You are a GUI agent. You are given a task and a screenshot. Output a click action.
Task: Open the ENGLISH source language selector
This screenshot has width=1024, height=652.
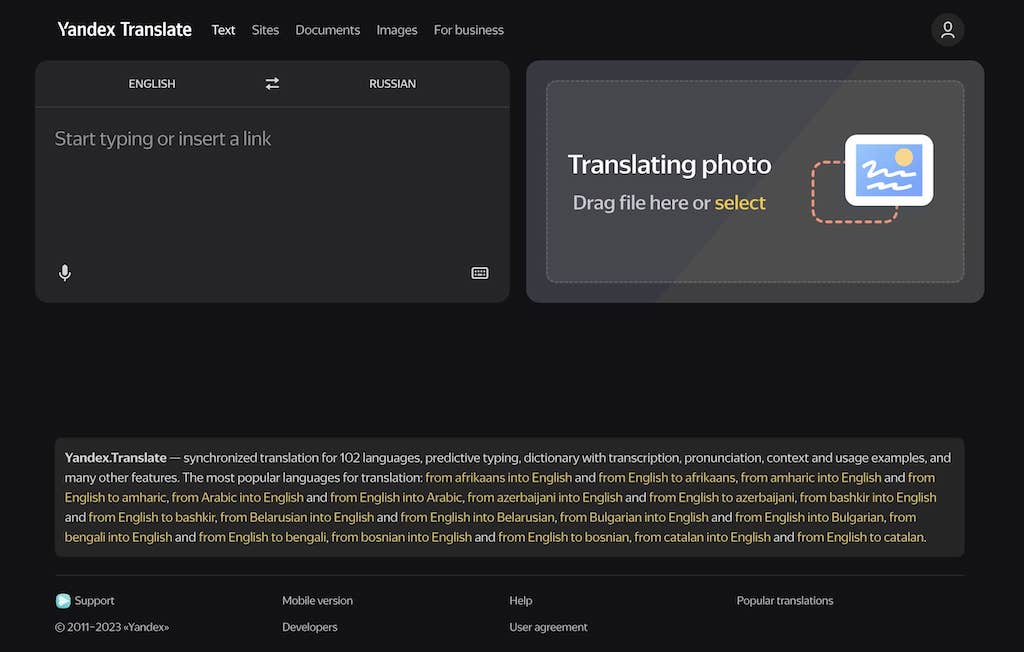151,83
